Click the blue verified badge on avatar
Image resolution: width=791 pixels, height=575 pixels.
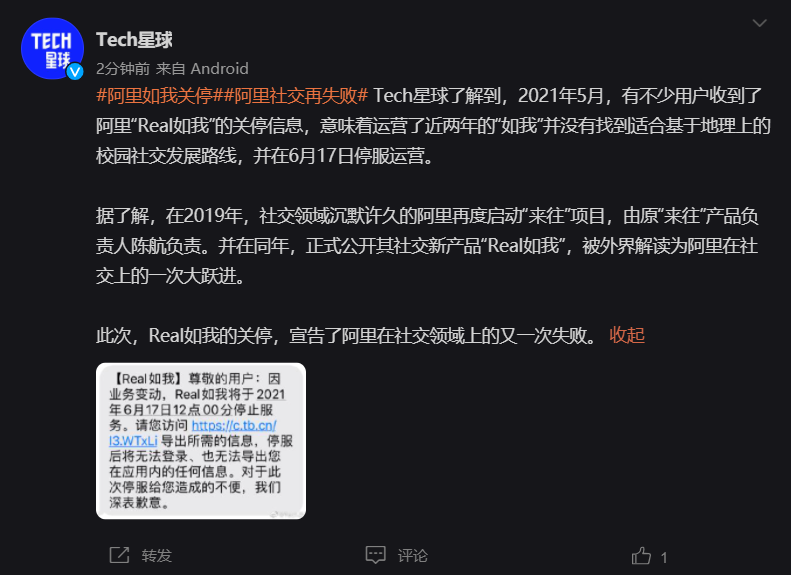point(75,72)
